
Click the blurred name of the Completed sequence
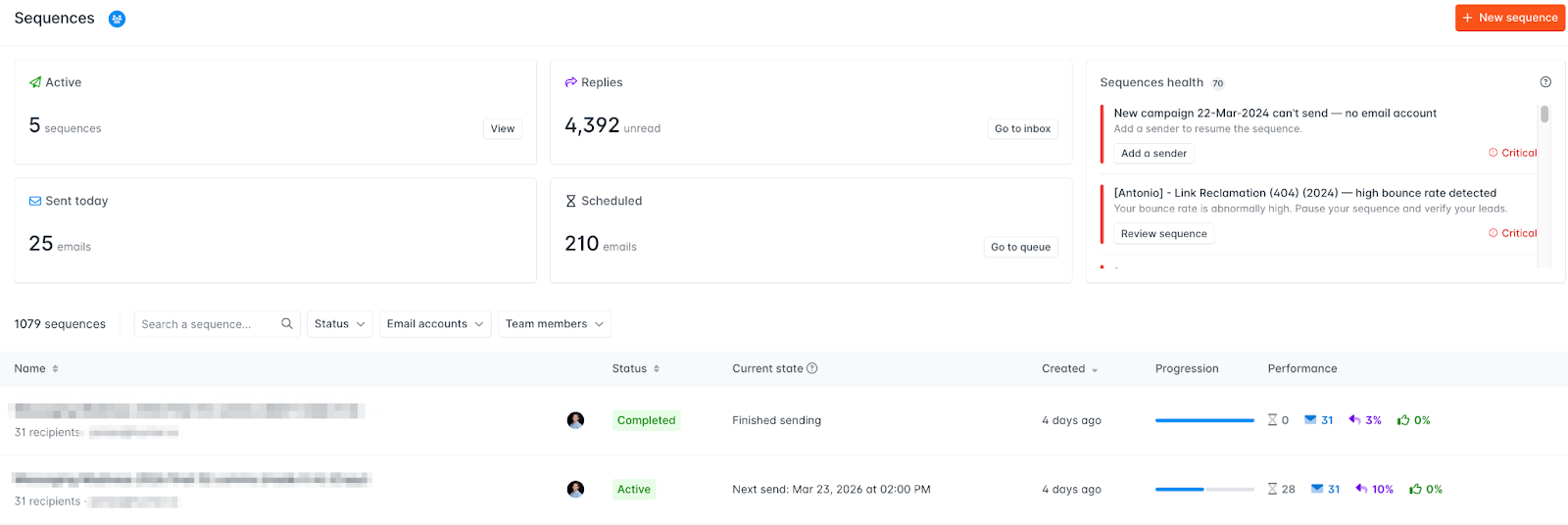(189, 410)
